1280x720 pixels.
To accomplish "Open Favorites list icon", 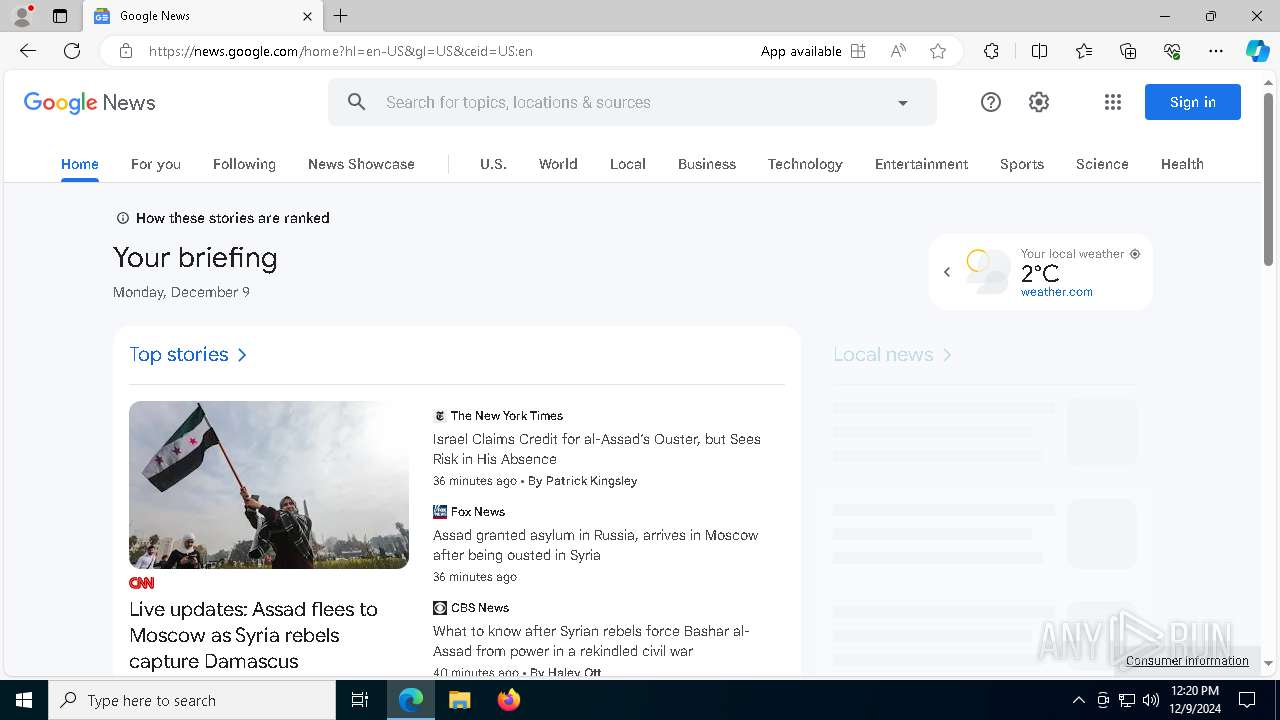I will pyautogui.click(x=1084, y=51).
